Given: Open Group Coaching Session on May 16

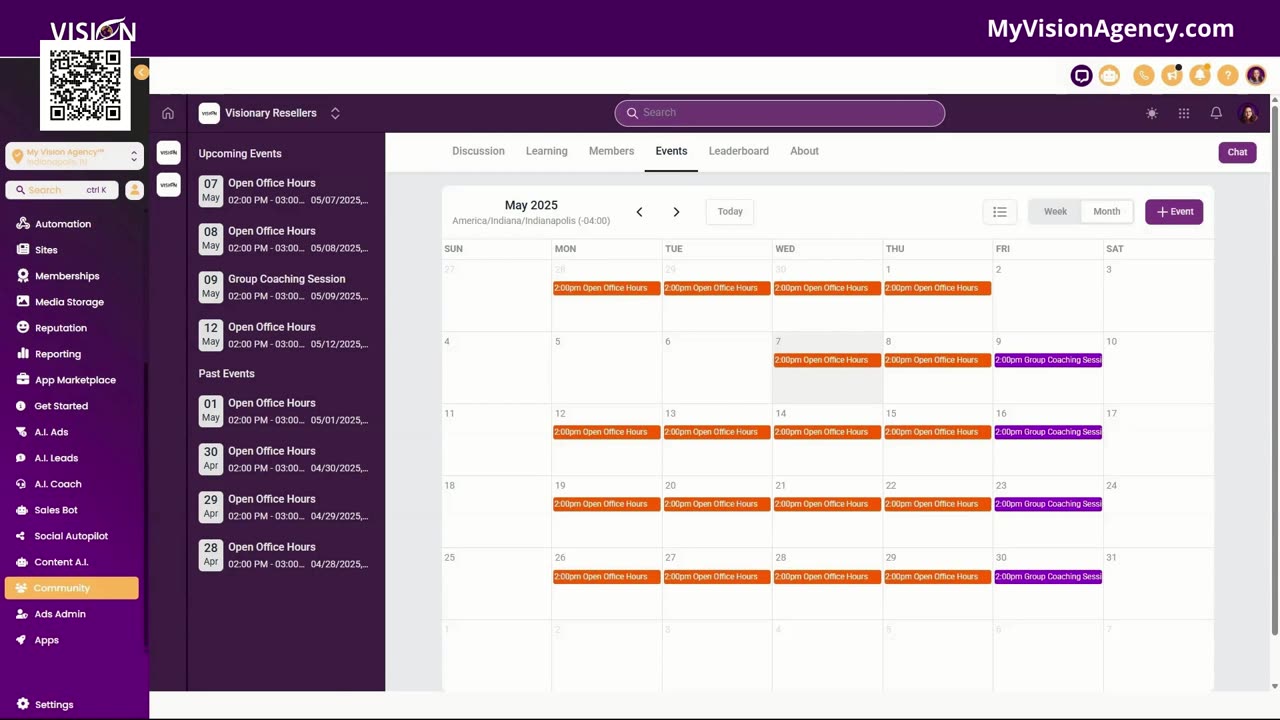Looking at the screenshot, I should pos(1048,432).
